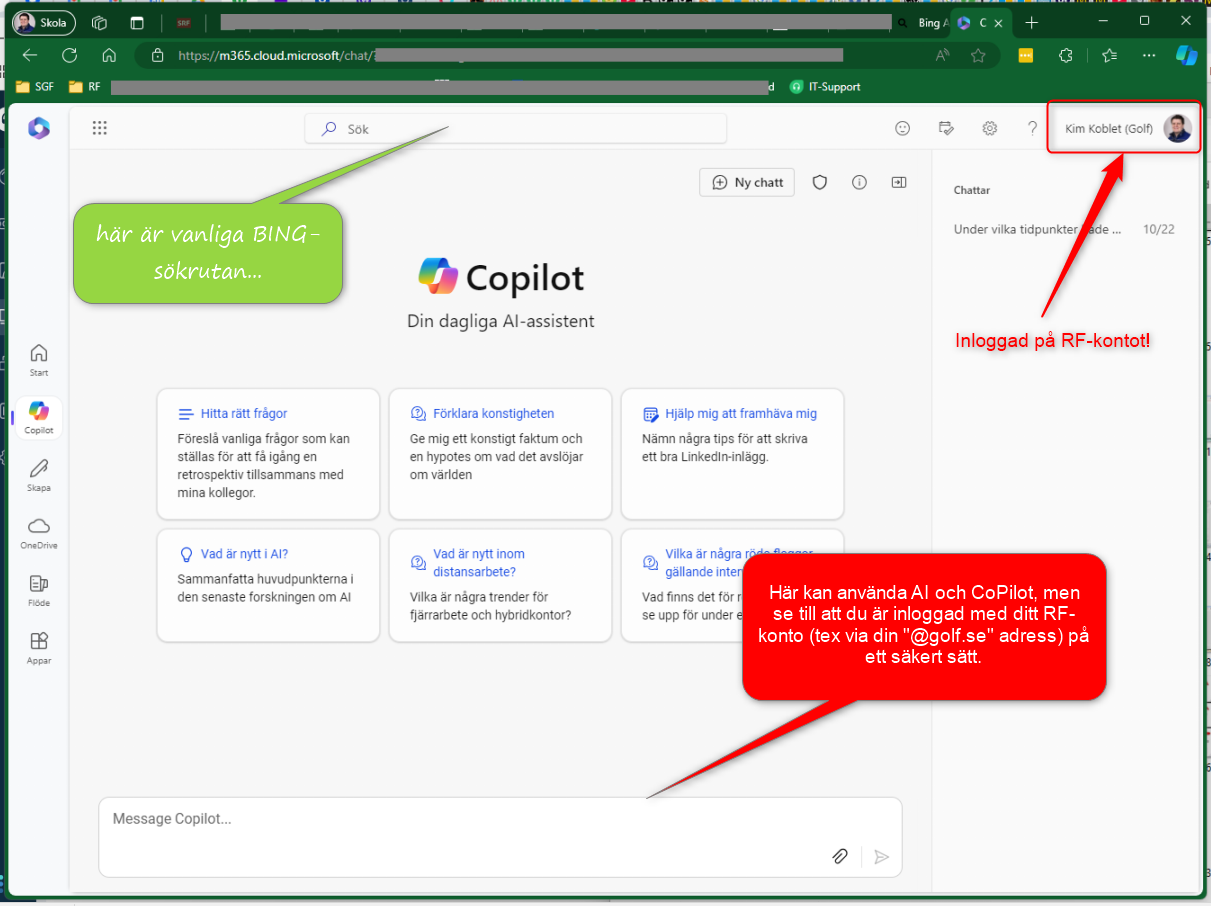Reload the current page
The image size is (1211, 906).
tap(69, 55)
